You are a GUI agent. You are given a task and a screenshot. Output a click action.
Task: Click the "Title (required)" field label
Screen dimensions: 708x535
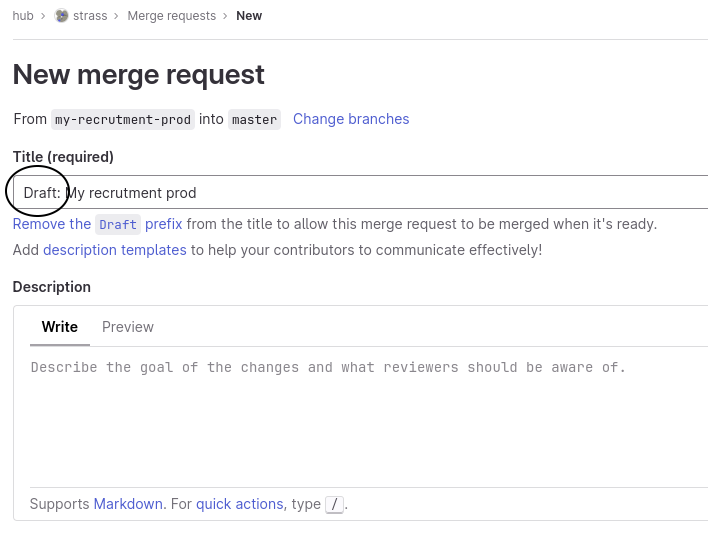pos(63,157)
